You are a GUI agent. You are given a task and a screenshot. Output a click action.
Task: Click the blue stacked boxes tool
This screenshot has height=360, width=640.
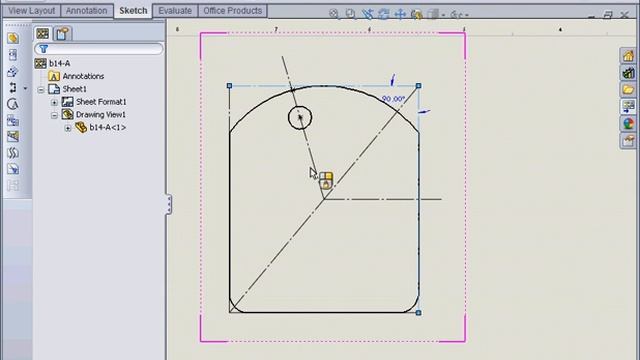pos(13,120)
